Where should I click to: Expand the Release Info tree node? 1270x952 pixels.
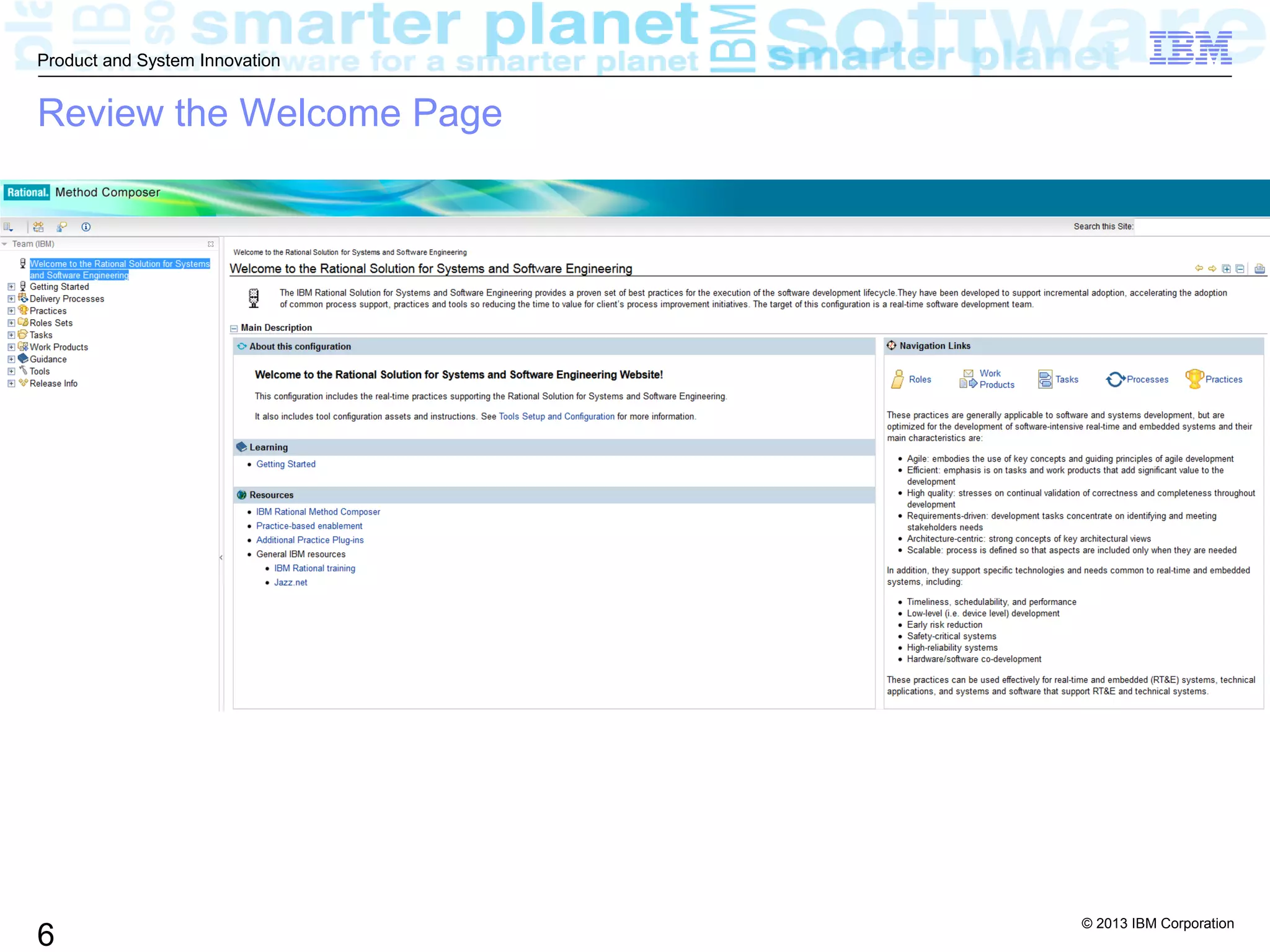click(x=11, y=384)
